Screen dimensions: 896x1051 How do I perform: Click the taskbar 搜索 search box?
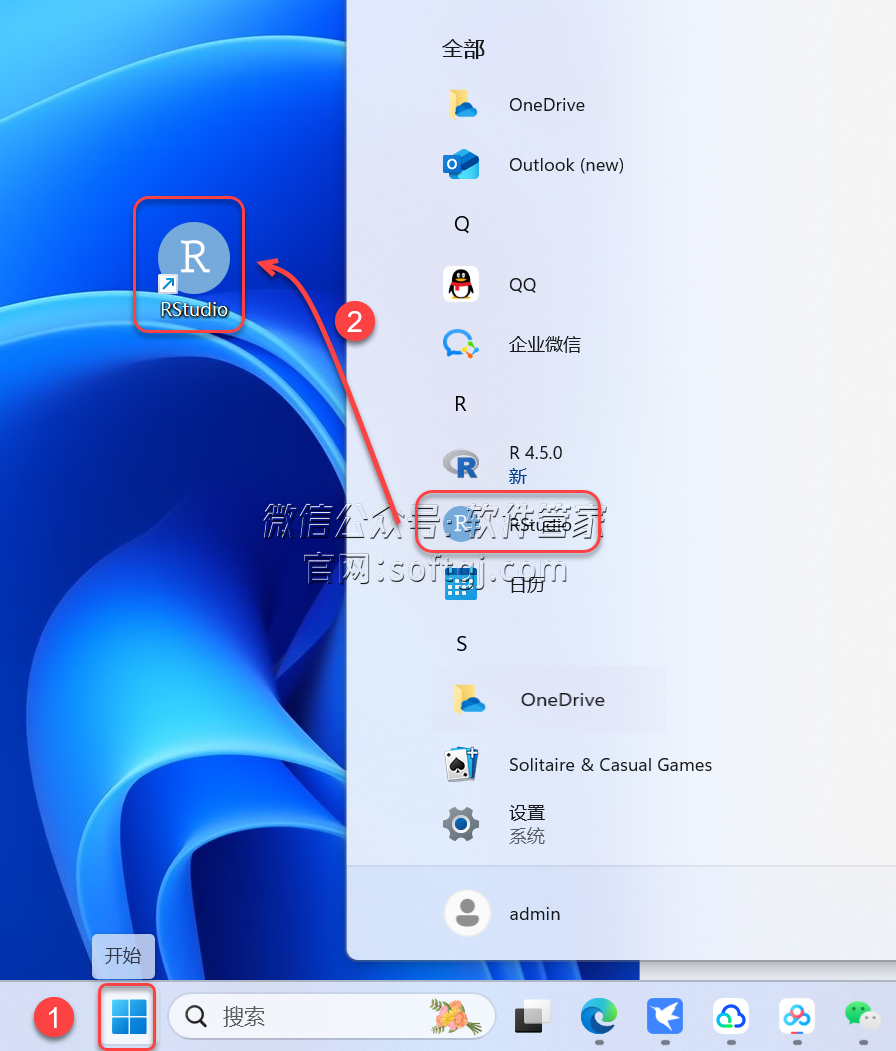point(332,1016)
